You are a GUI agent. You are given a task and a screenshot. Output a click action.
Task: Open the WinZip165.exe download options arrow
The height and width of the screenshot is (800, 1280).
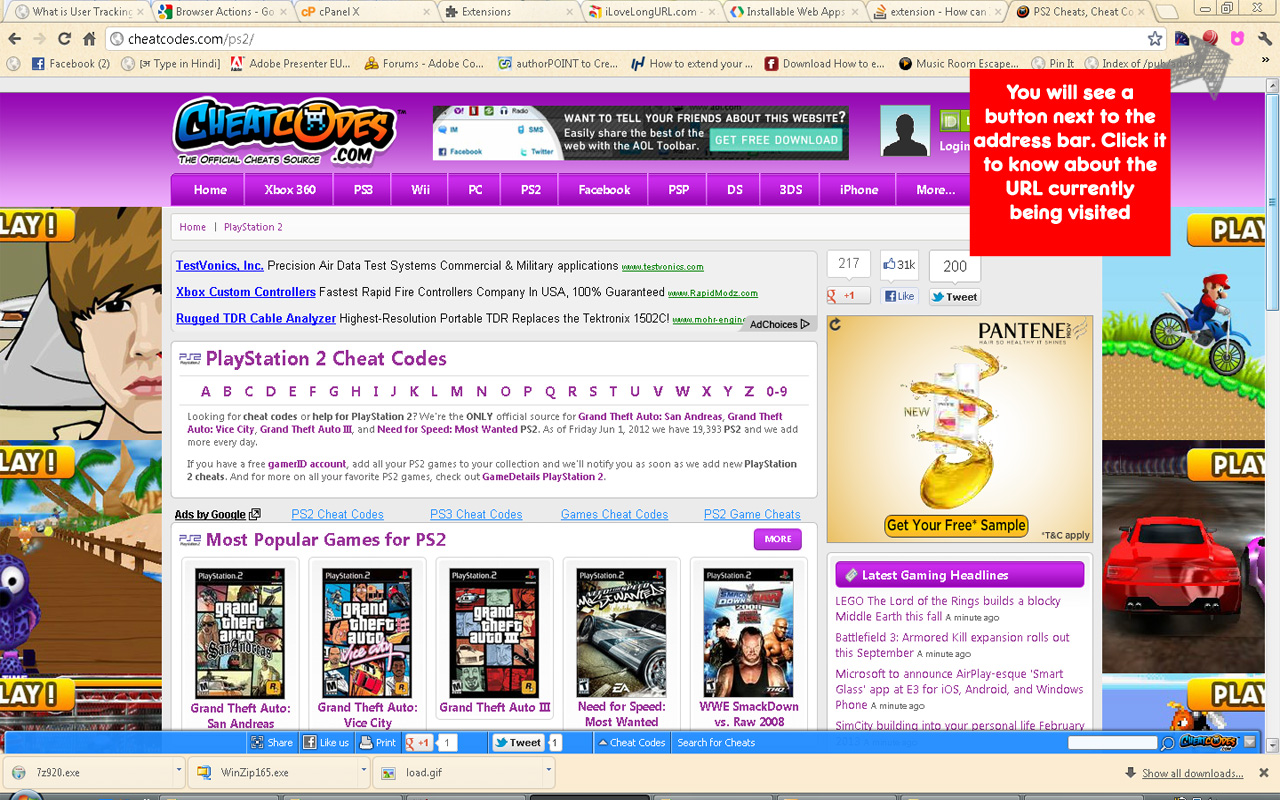pos(364,772)
